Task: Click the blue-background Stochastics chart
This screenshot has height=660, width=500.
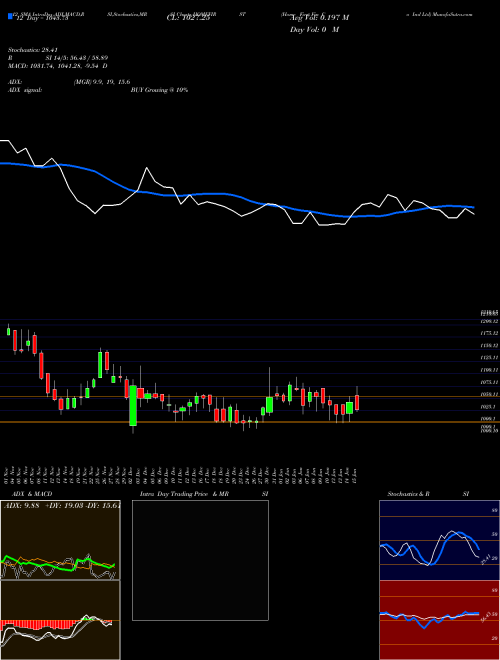Action: pyautogui.click(x=439, y=540)
